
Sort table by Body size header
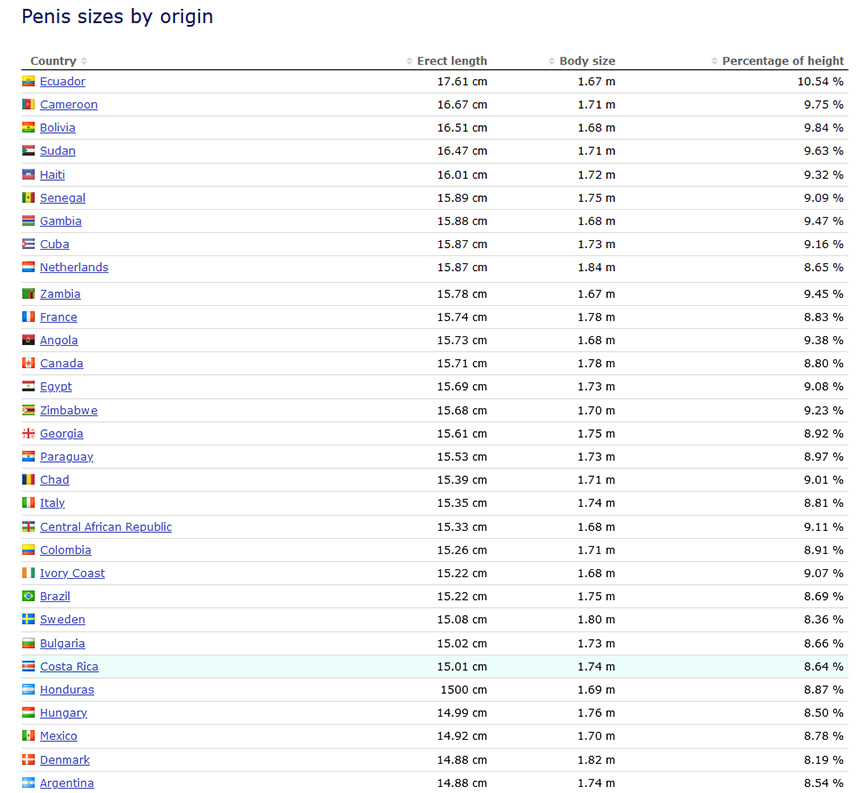coord(586,61)
